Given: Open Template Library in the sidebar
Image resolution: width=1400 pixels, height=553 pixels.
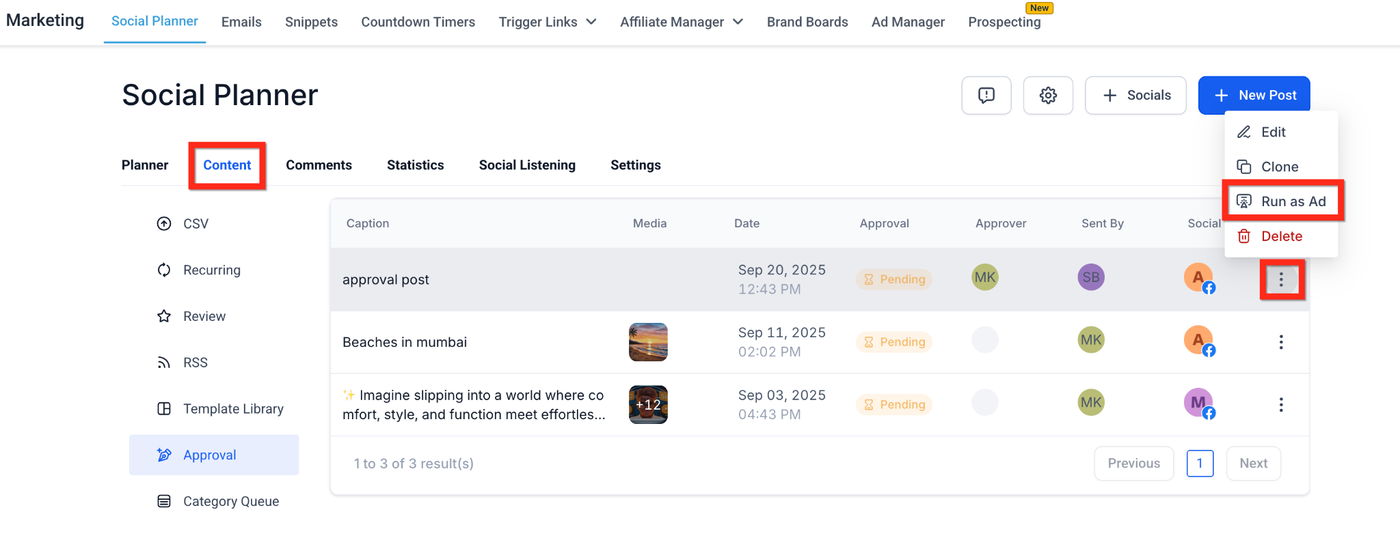Looking at the screenshot, I should tap(233, 409).
